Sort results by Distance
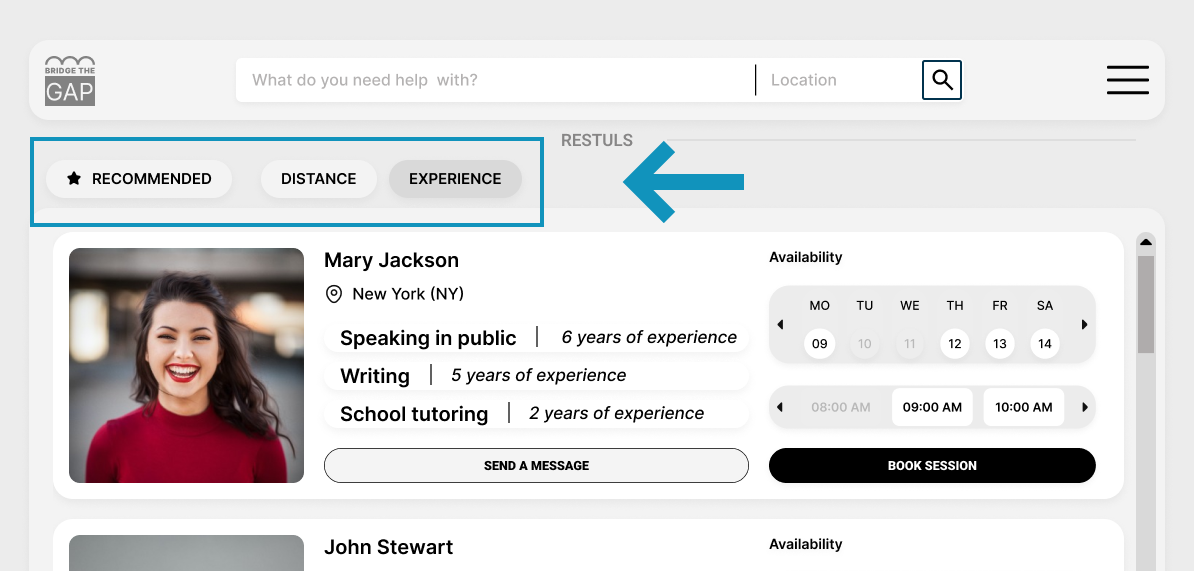 (x=318, y=179)
